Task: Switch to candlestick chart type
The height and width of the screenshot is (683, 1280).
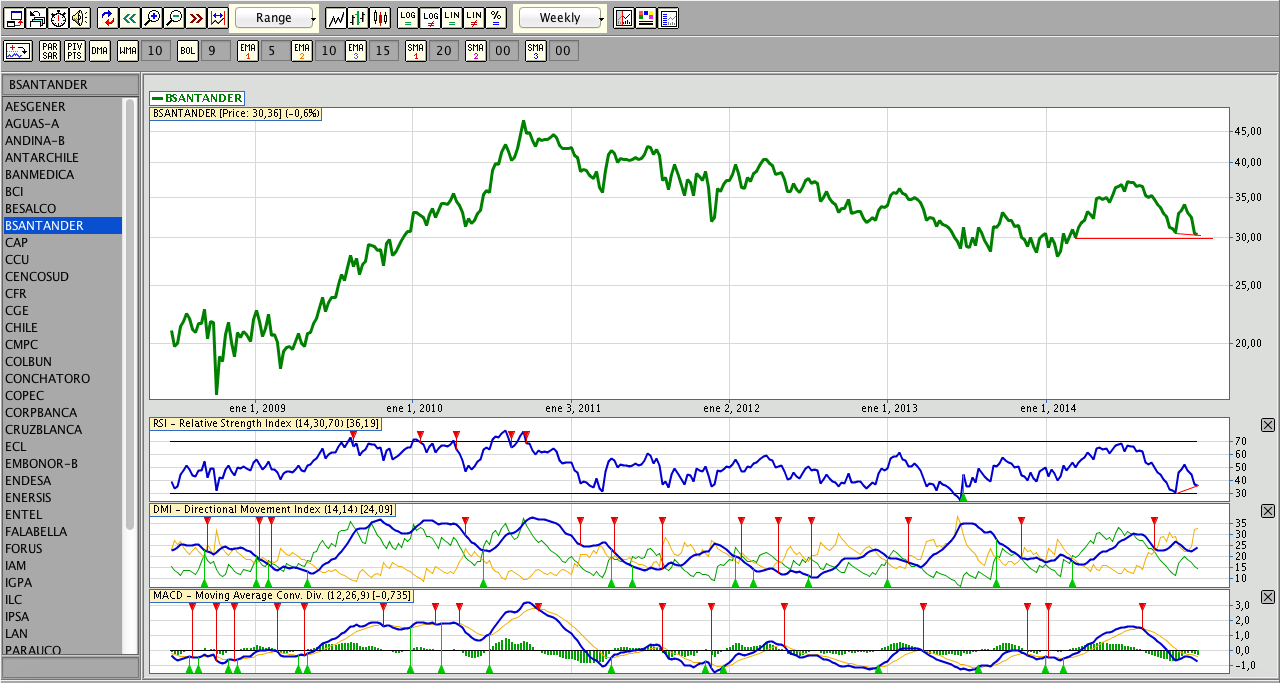Action: coord(380,18)
